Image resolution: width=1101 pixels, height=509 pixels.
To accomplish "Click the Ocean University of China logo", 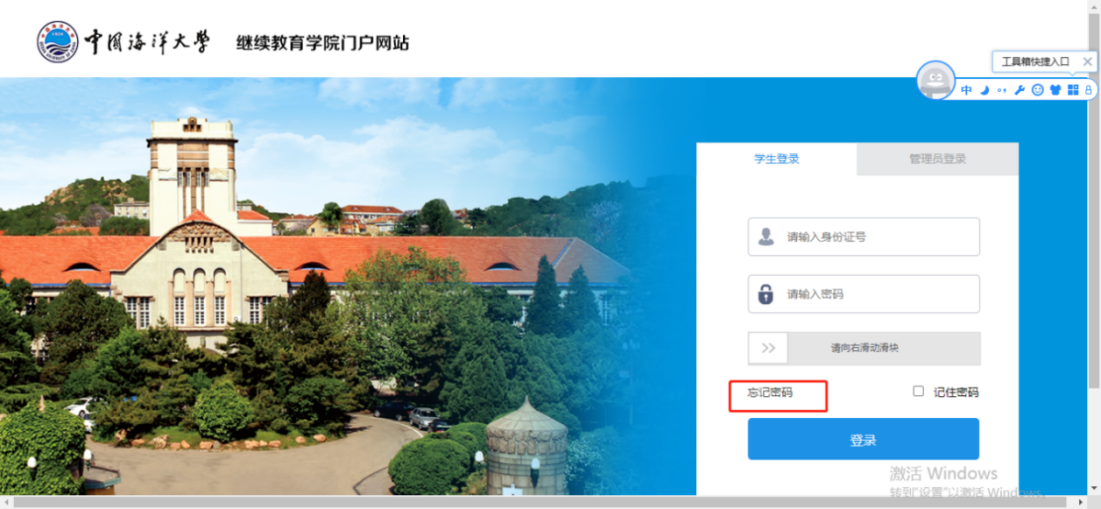I will [58, 41].
